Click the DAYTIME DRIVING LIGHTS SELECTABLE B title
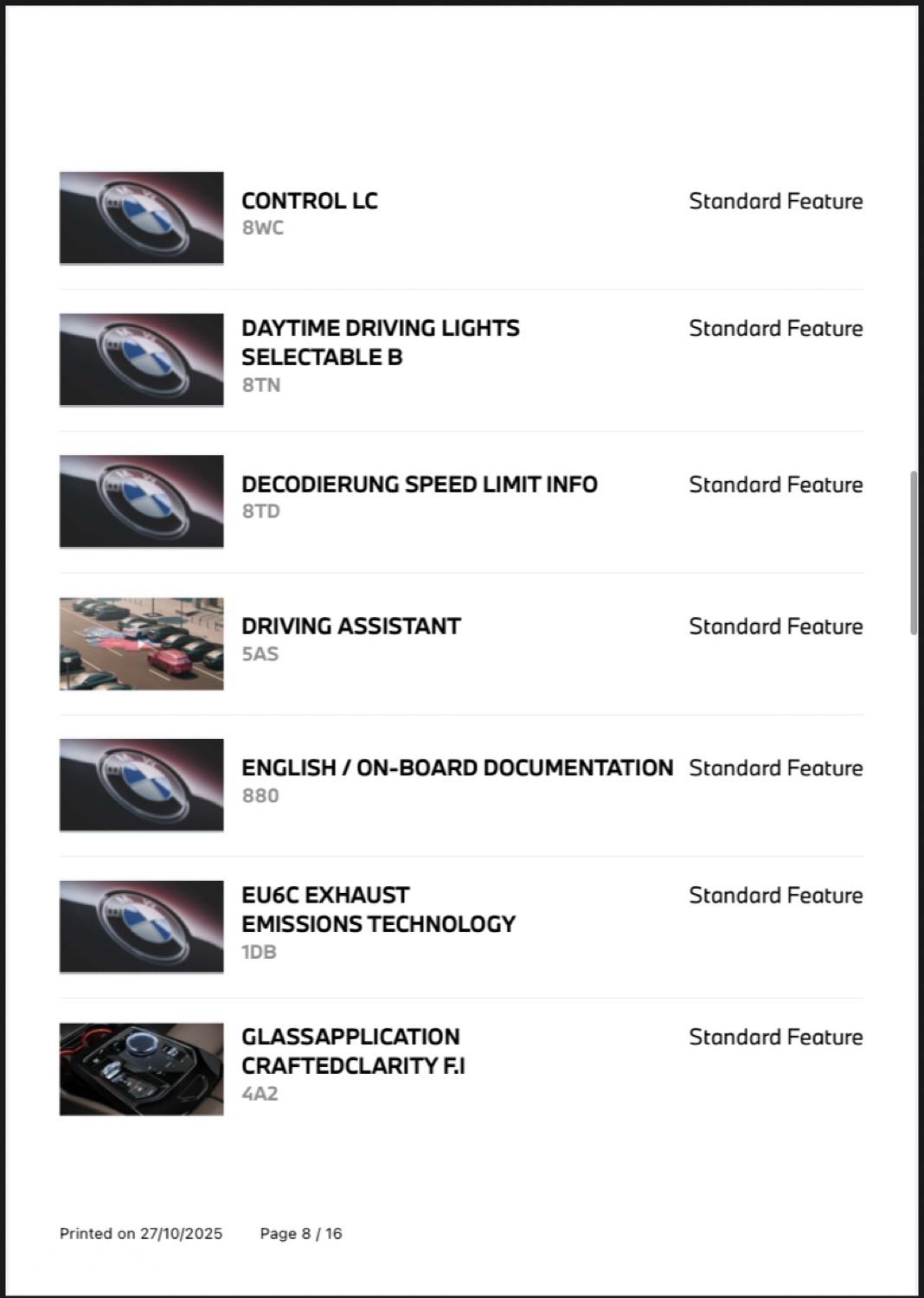 pos(380,342)
